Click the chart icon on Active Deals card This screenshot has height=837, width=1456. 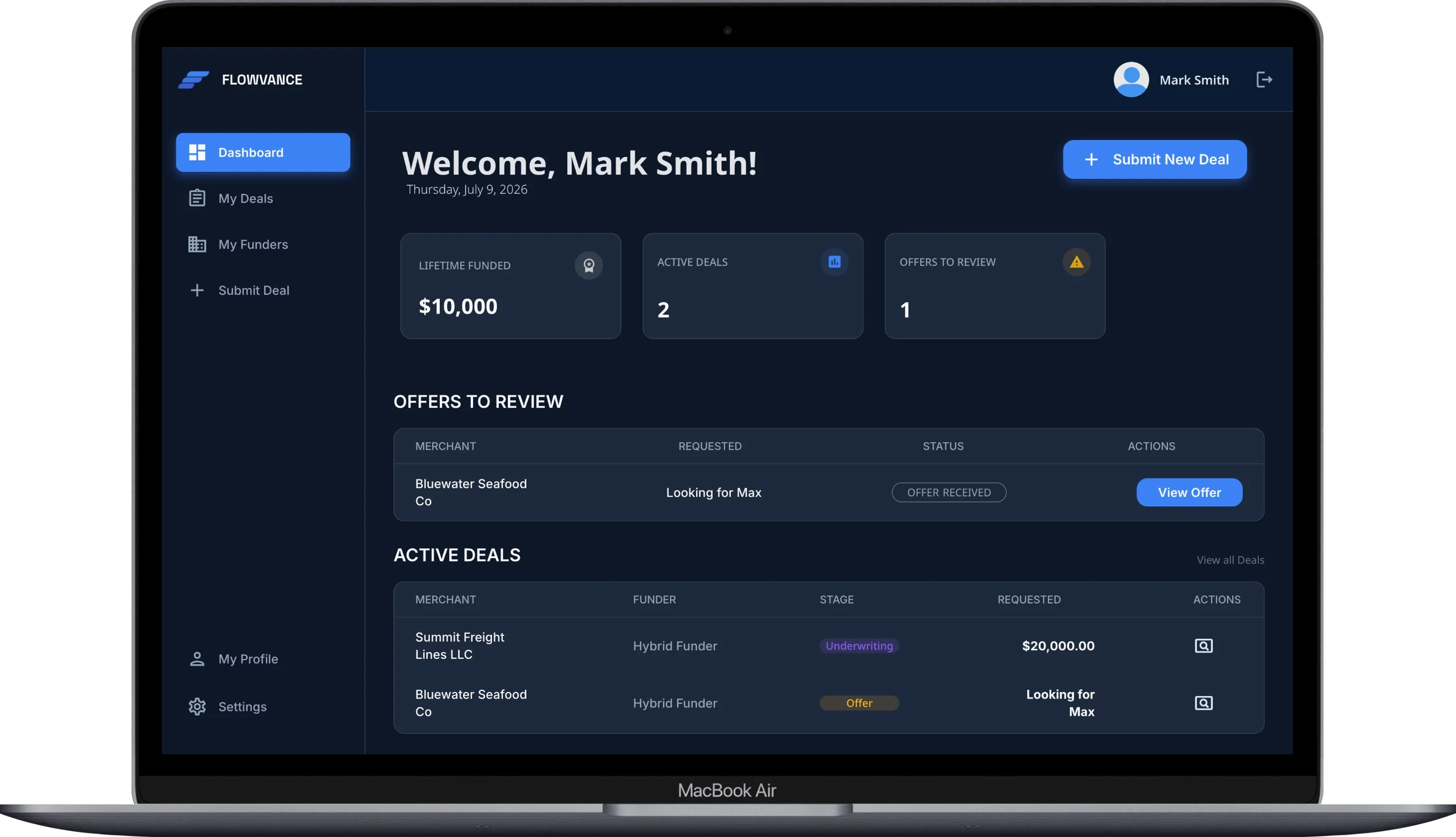[x=834, y=262]
